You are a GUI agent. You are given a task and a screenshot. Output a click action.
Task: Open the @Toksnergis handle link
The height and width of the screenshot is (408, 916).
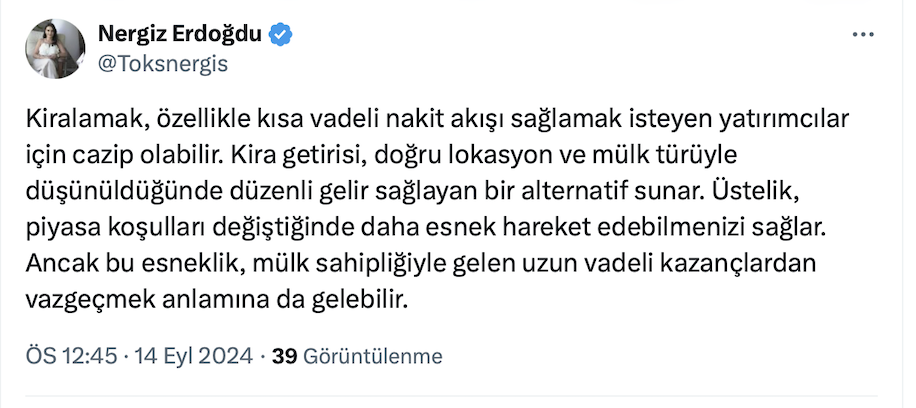click(x=163, y=64)
